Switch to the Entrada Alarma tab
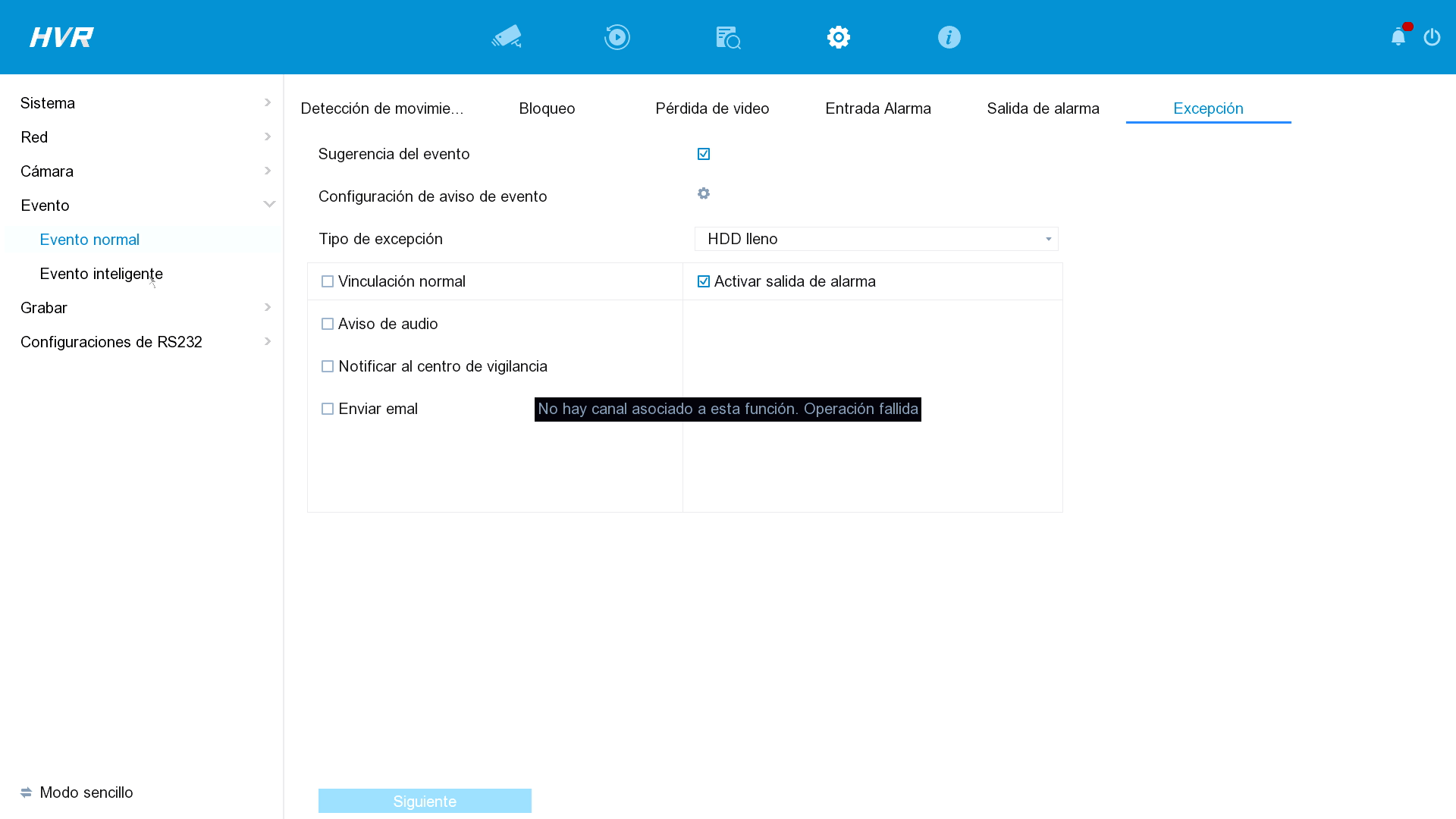Screen dimensions: 1456x819 pos(878,108)
